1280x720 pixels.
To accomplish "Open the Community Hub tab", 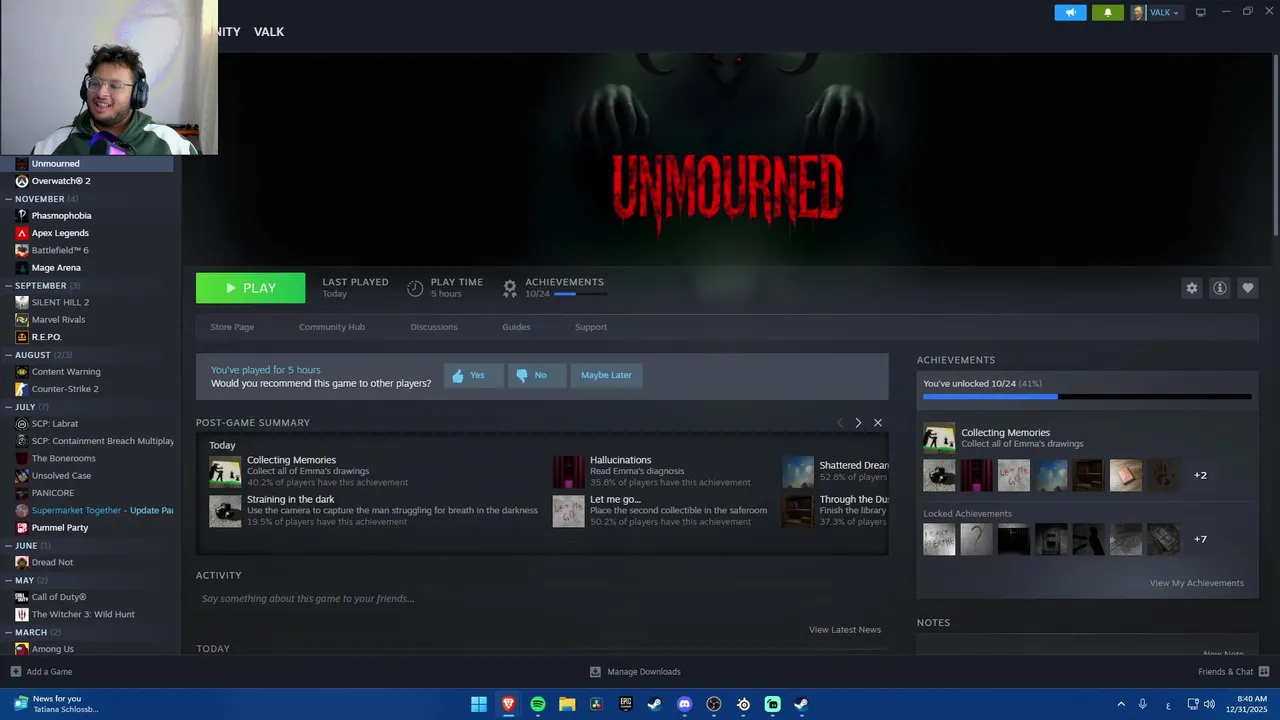I will point(332,327).
